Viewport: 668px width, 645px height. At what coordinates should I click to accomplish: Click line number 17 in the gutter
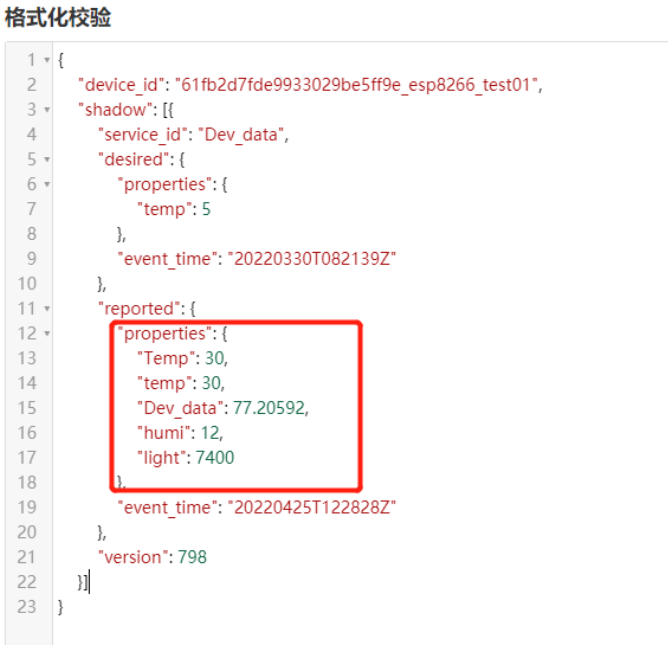click(27, 458)
